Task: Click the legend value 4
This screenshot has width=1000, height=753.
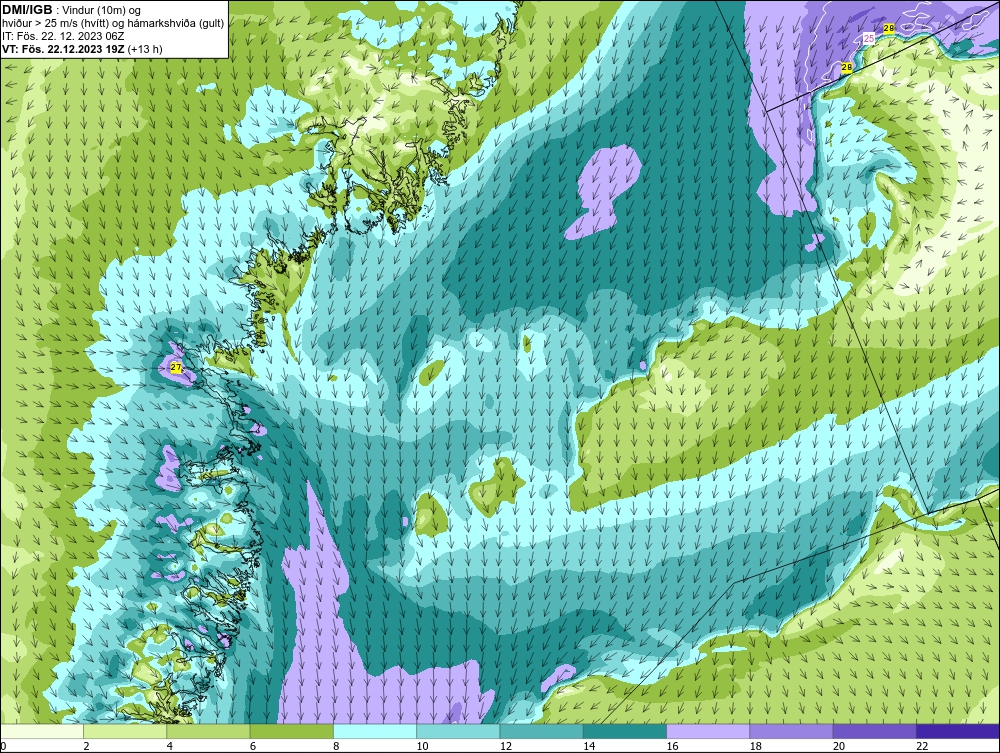Action: (170, 746)
